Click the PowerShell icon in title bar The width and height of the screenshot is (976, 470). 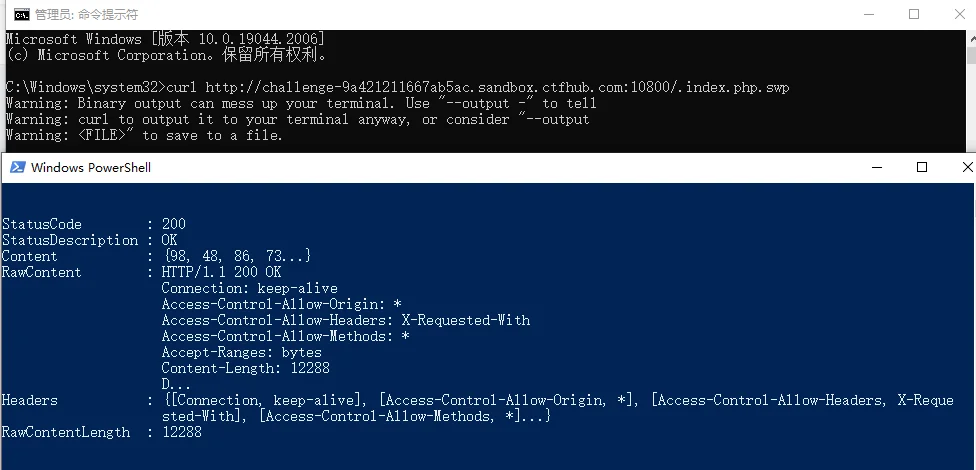click(x=17, y=167)
